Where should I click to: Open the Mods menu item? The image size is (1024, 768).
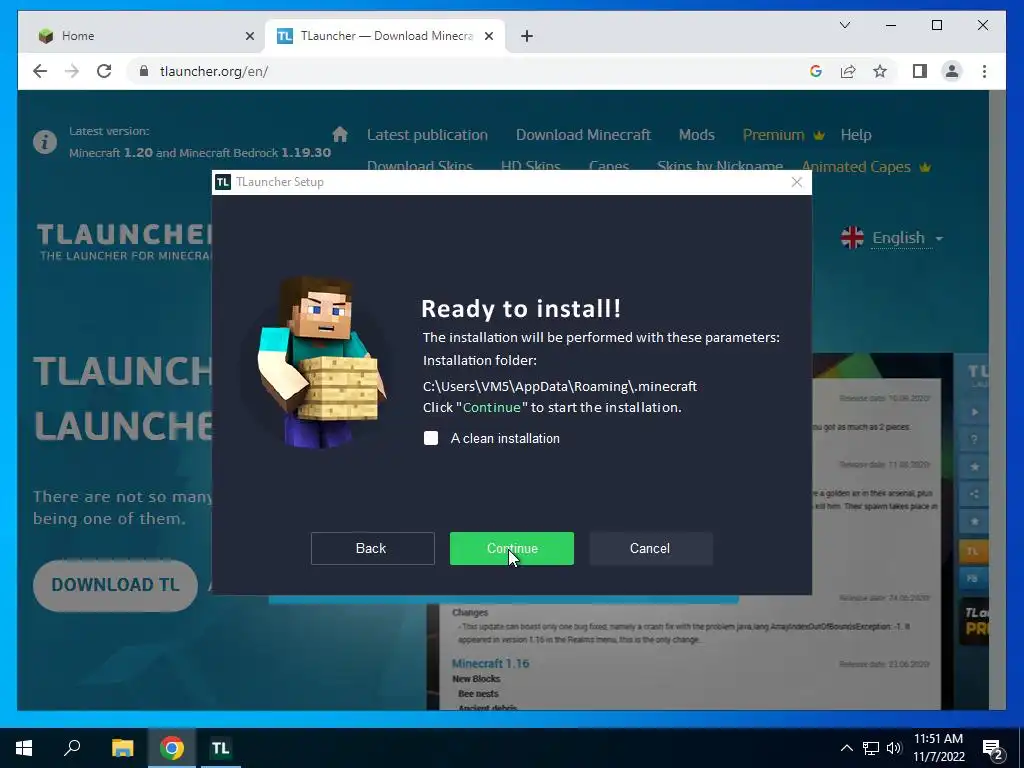(696, 135)
